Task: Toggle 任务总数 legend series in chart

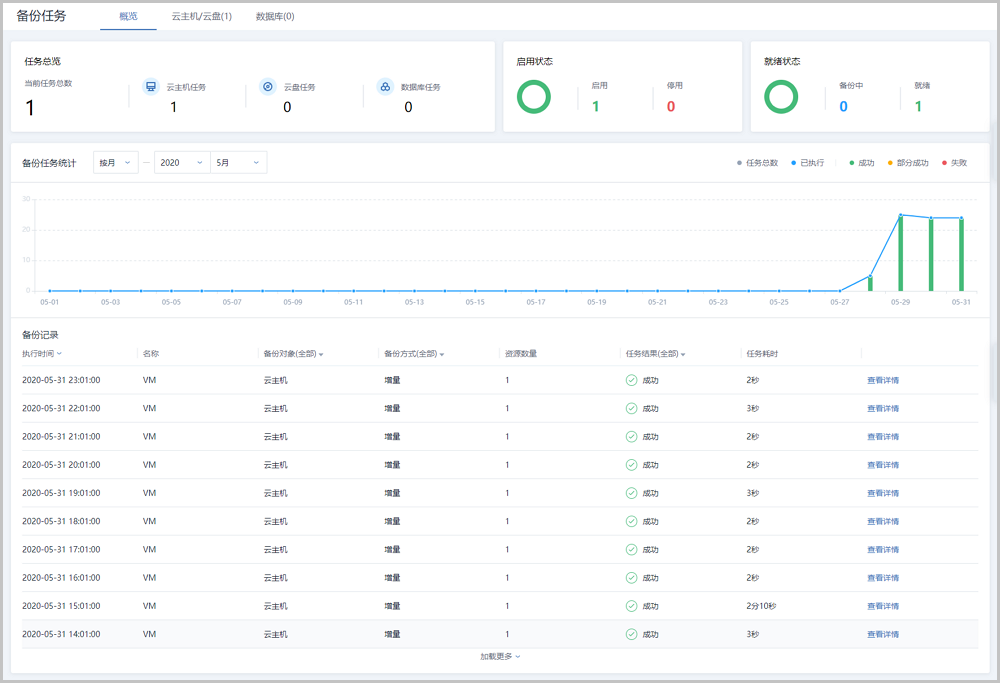Action: click(x=757, y=163)
